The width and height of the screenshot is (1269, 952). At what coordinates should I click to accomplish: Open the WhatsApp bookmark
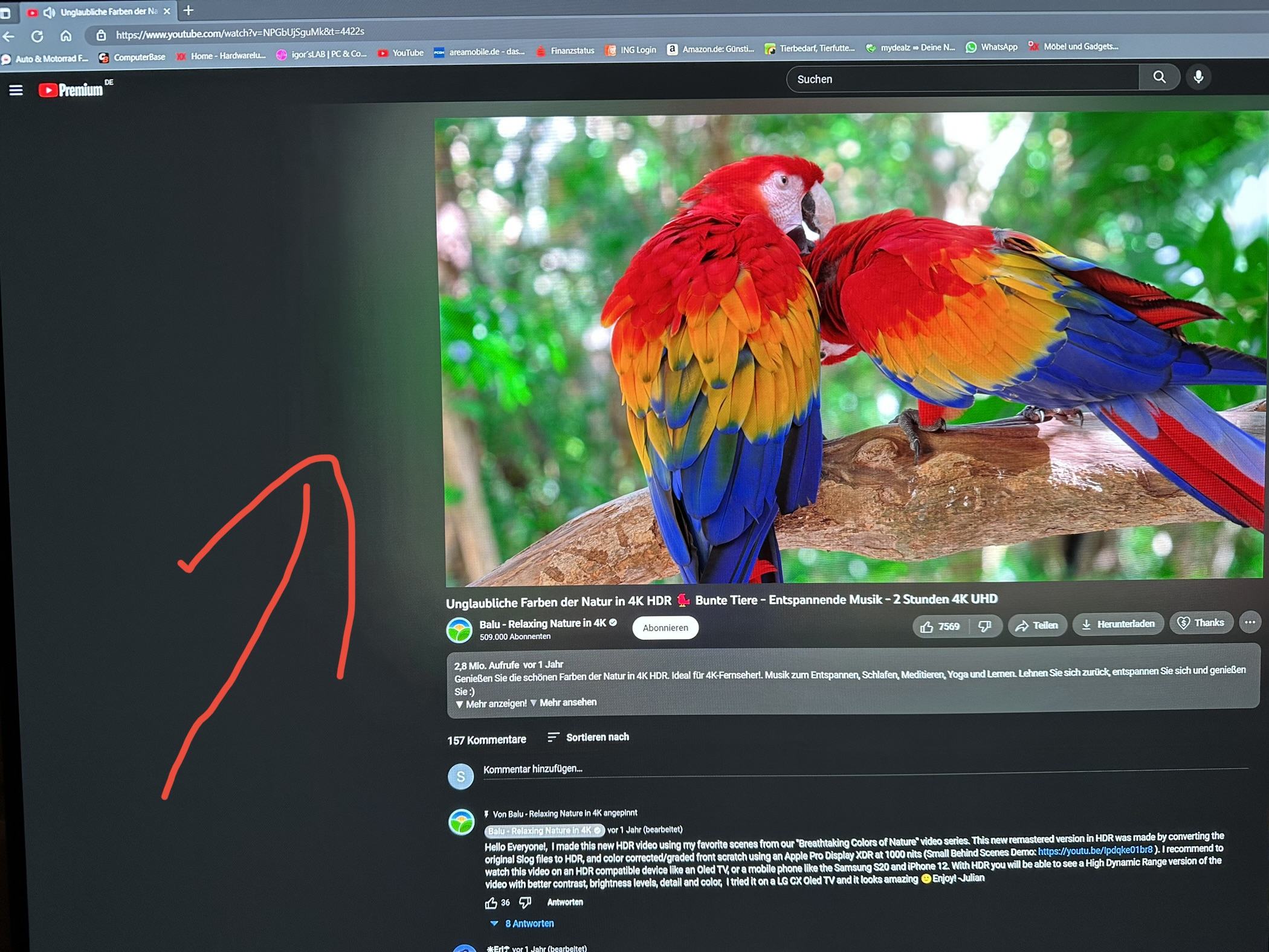(991, 47)
